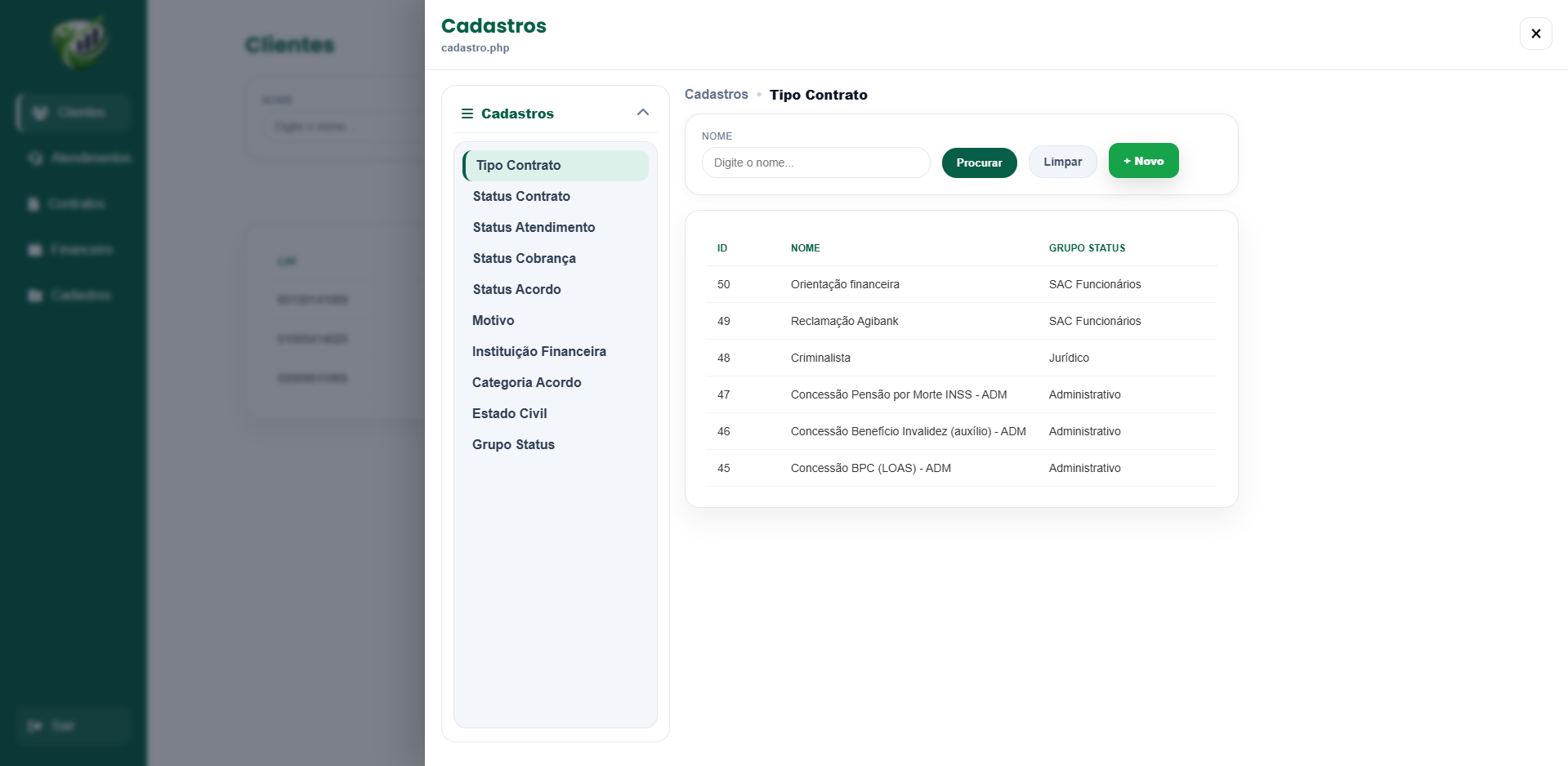Open Instituição Financeira section
Screen dimensions: 1568x766
(538, 351)
